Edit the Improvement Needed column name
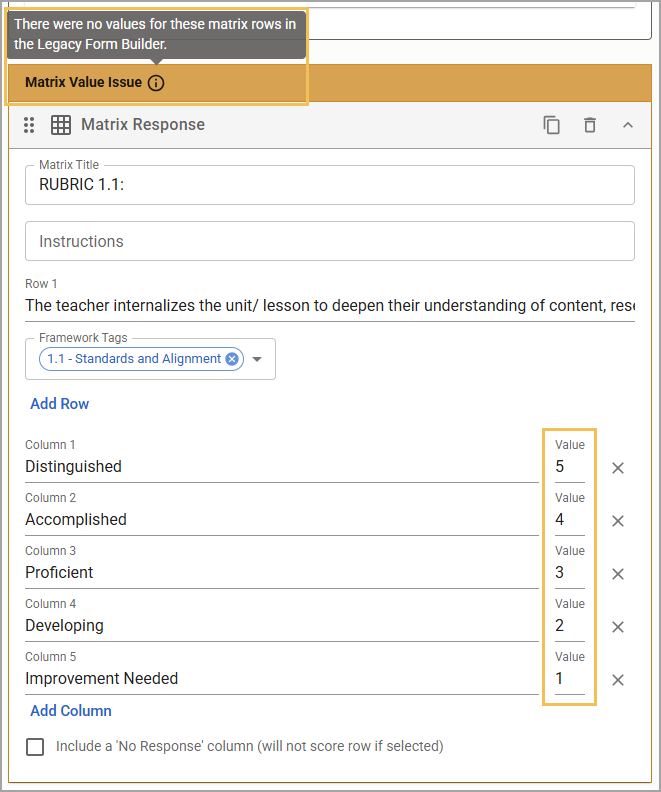 pyautogui.click(x=282, y=678)
